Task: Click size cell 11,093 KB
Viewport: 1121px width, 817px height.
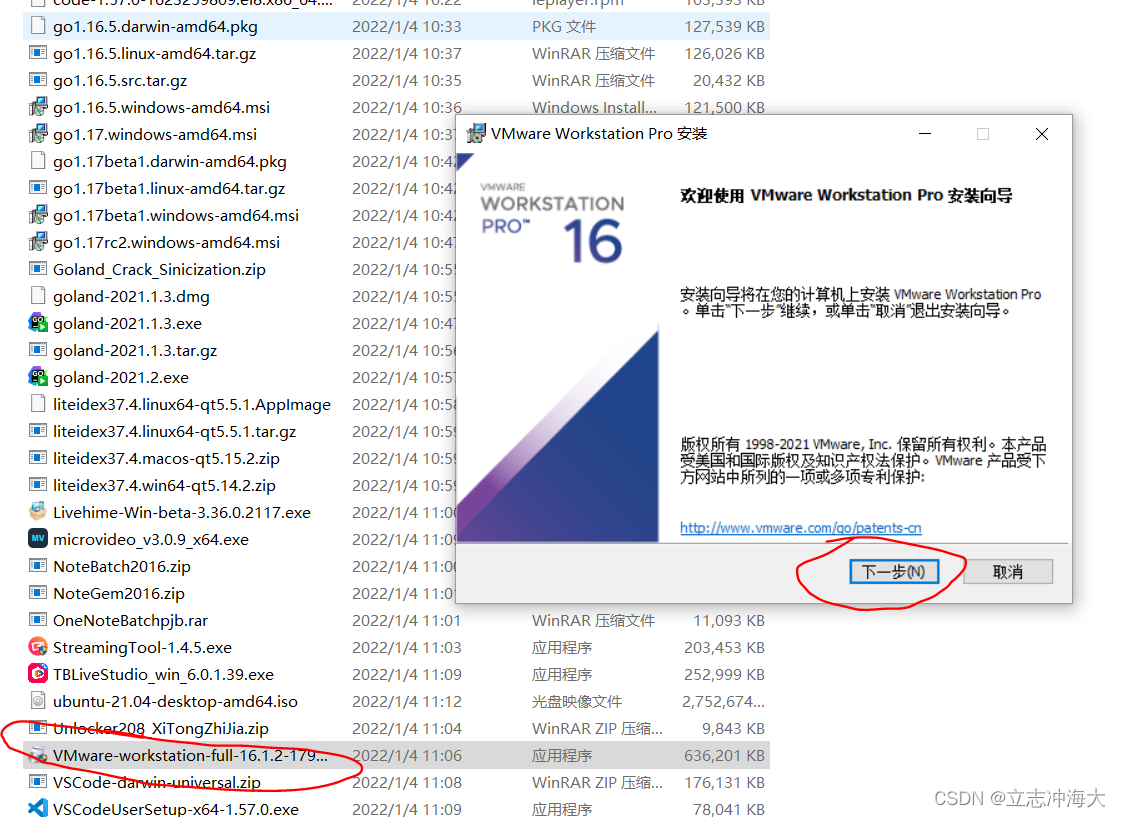Action: click(x=729, y=620)
